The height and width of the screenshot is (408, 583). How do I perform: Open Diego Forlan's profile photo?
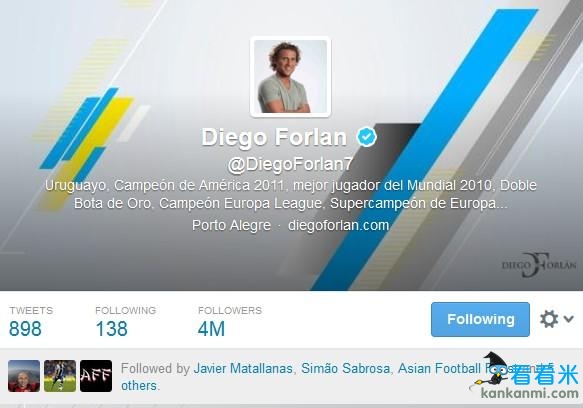pos(290,77)
